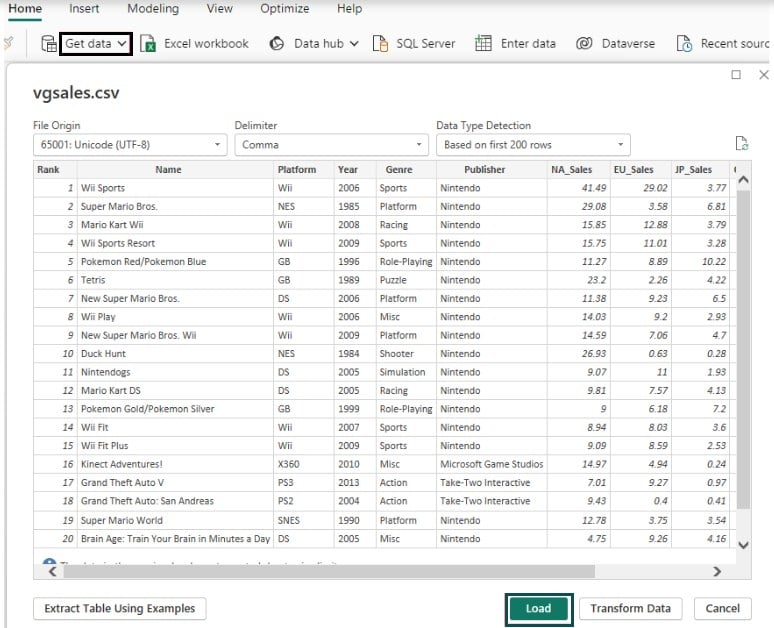Expand the Data hub dropdown arrow
The height and width of the screenshot is (628, 774).
pos(354,44)
